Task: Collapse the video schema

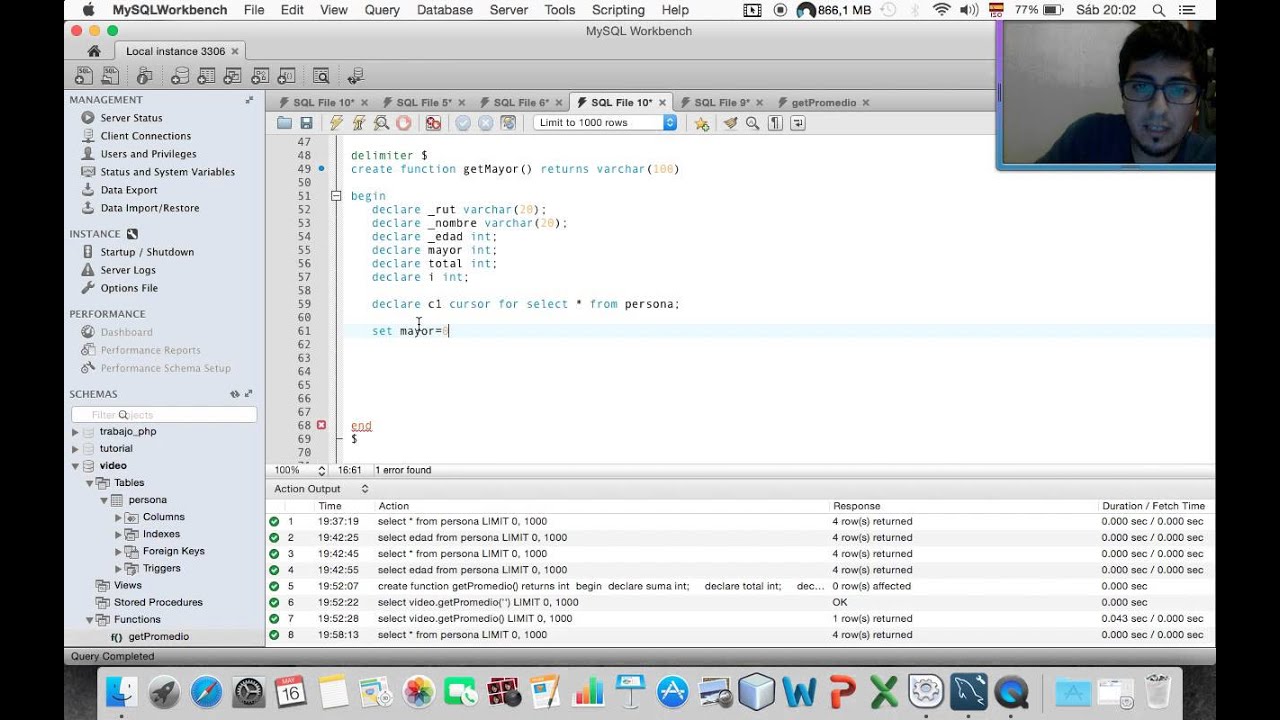Action: pos(75,466)
